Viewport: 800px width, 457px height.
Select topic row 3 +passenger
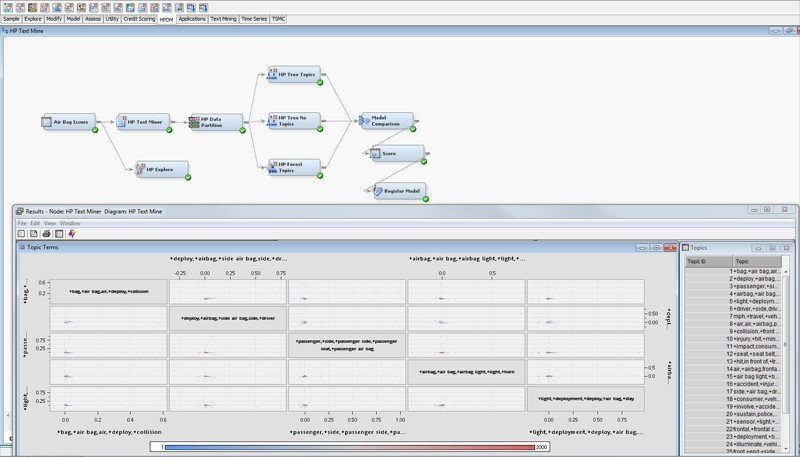click(x=733, y=286)
